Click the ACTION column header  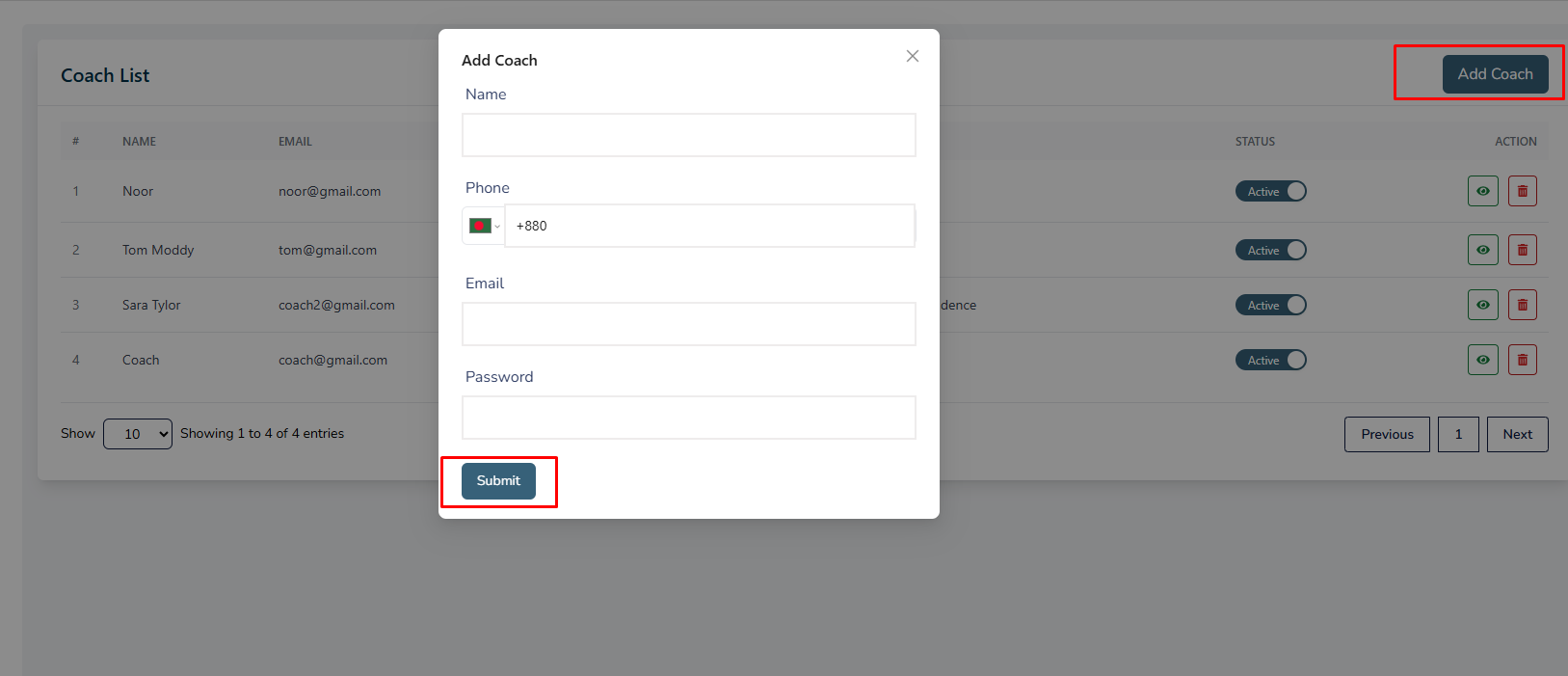point(1516,142)
